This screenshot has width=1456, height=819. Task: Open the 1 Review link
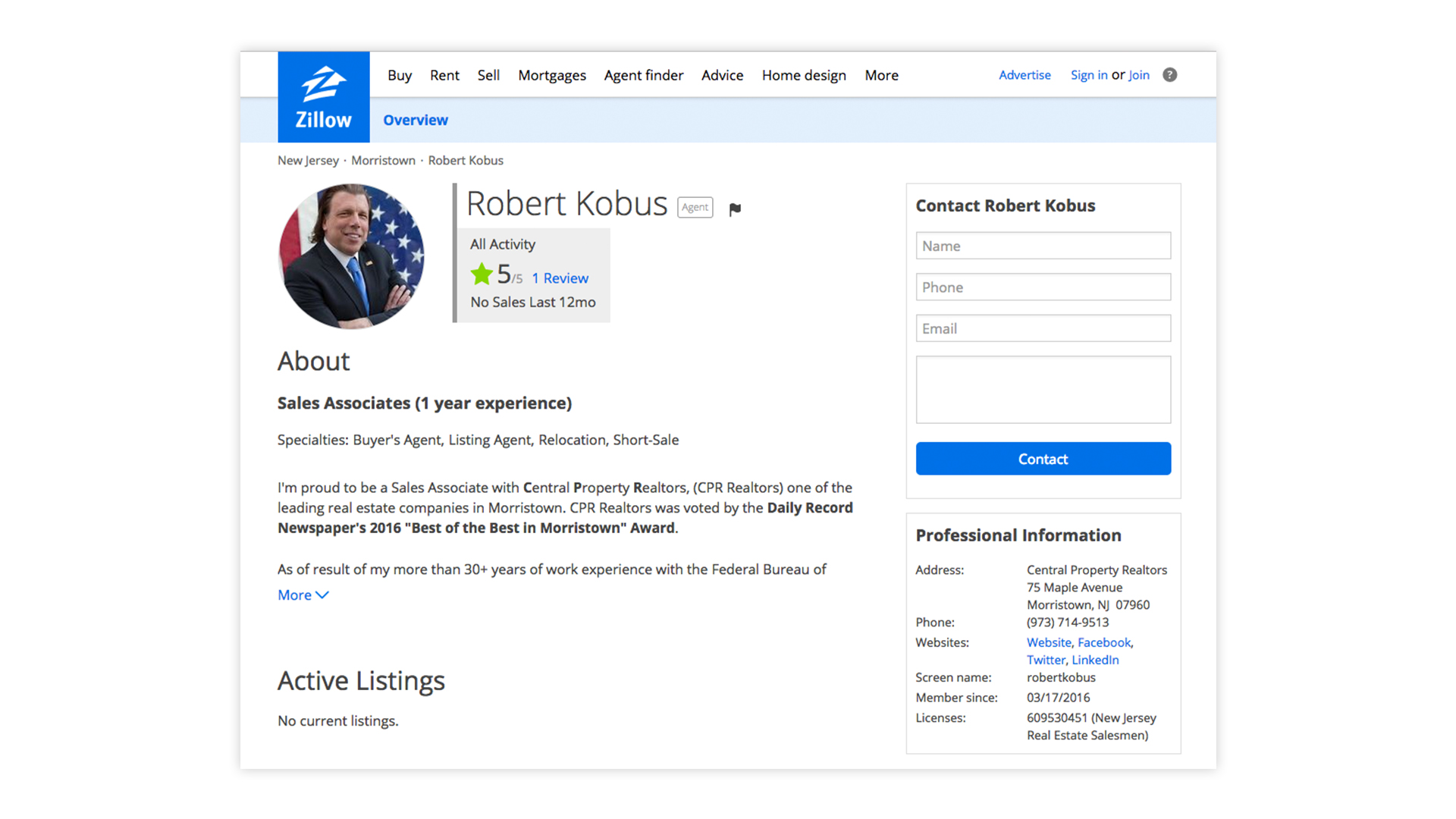[x=560, y=278]
